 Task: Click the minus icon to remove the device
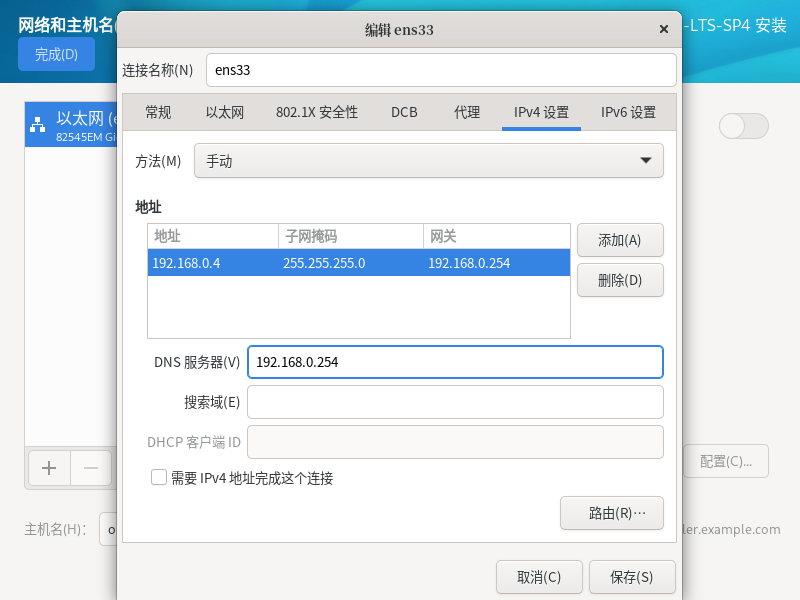(x=91, y=468)
